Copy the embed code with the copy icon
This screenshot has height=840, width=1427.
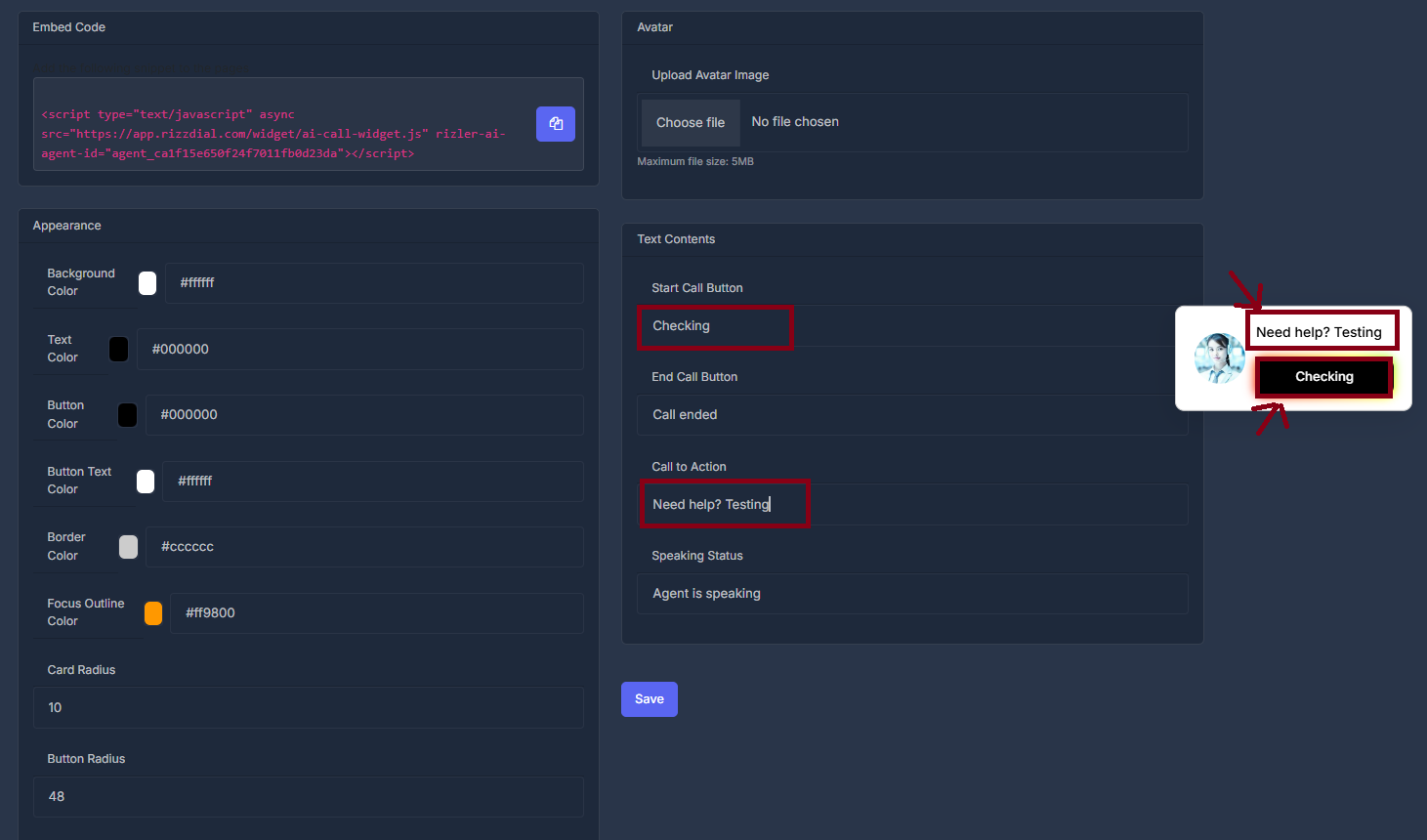coord(556,124)
